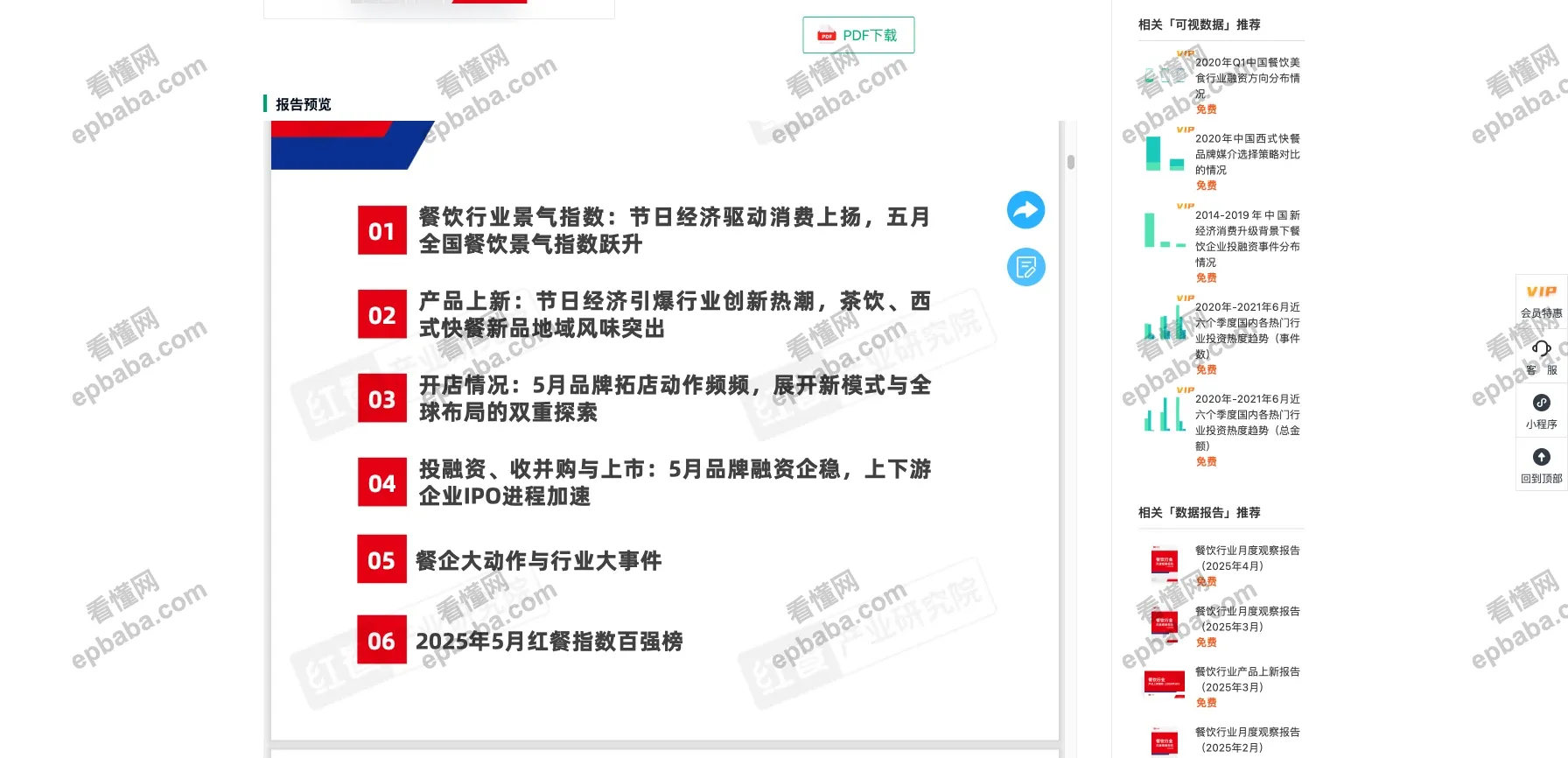Open 餐饮行业产品上新报告（2025年3月）link
This screenshot has width=1568, height=758.
coord(1248,679)
